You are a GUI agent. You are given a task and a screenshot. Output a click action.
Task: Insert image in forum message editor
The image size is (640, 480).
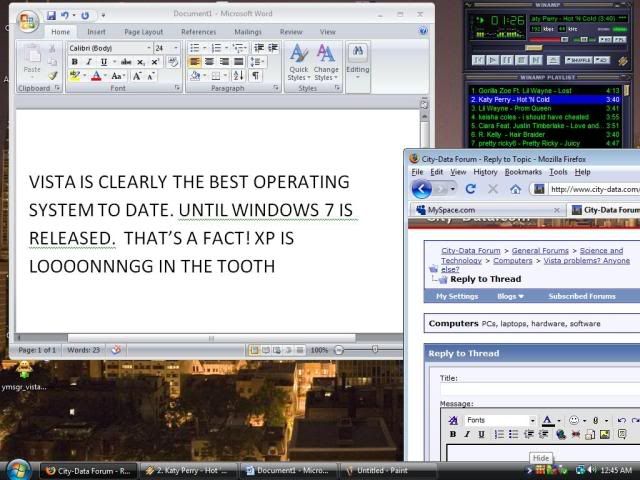pyautogui.click(x=604, y=435)
